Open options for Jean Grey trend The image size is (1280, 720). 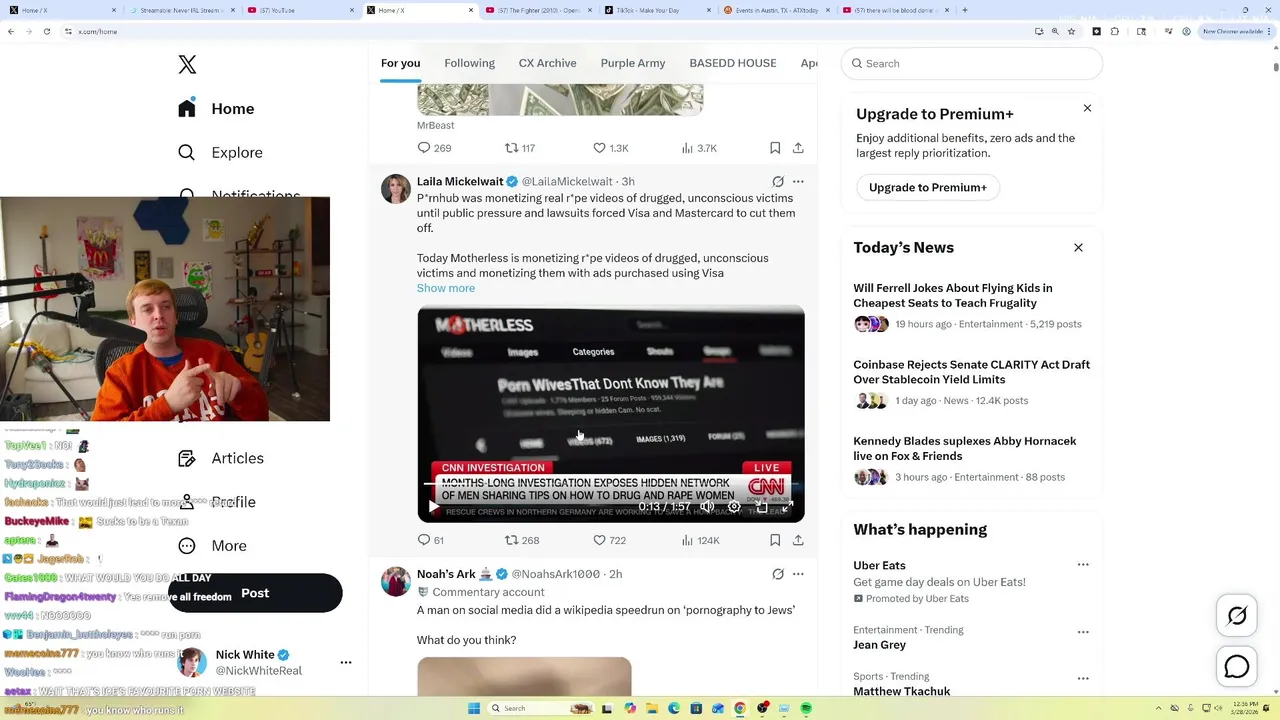(x=1083, y=632)
